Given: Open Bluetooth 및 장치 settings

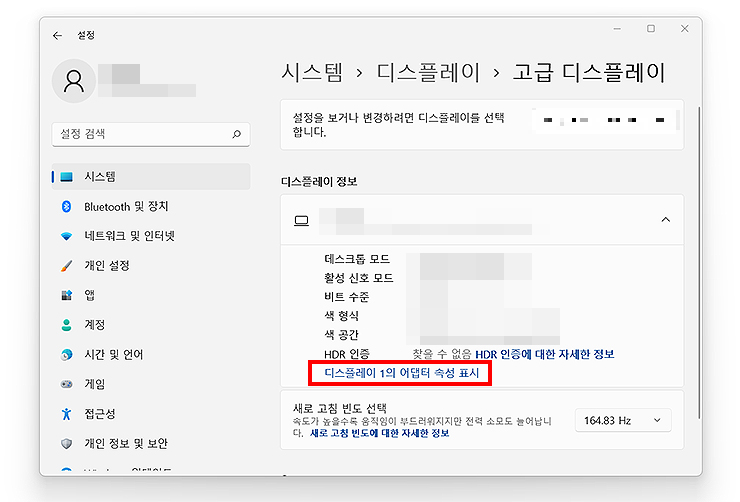Looking at the screenshot, I should coord(126,207).
